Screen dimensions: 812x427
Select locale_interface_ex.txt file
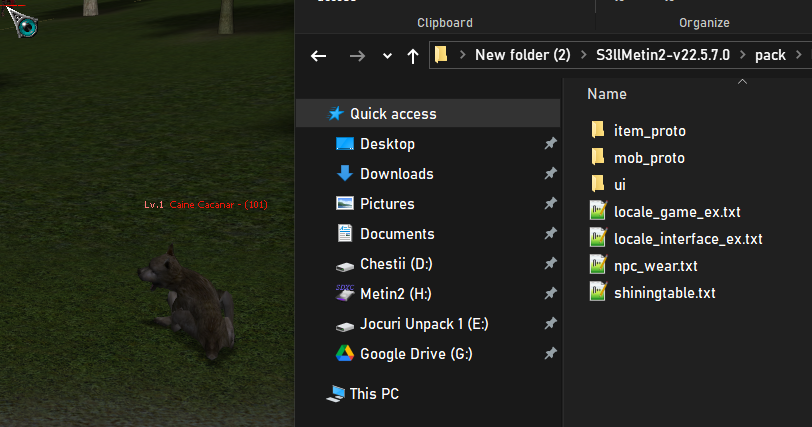pyautogui.click(x=688, y=239)
